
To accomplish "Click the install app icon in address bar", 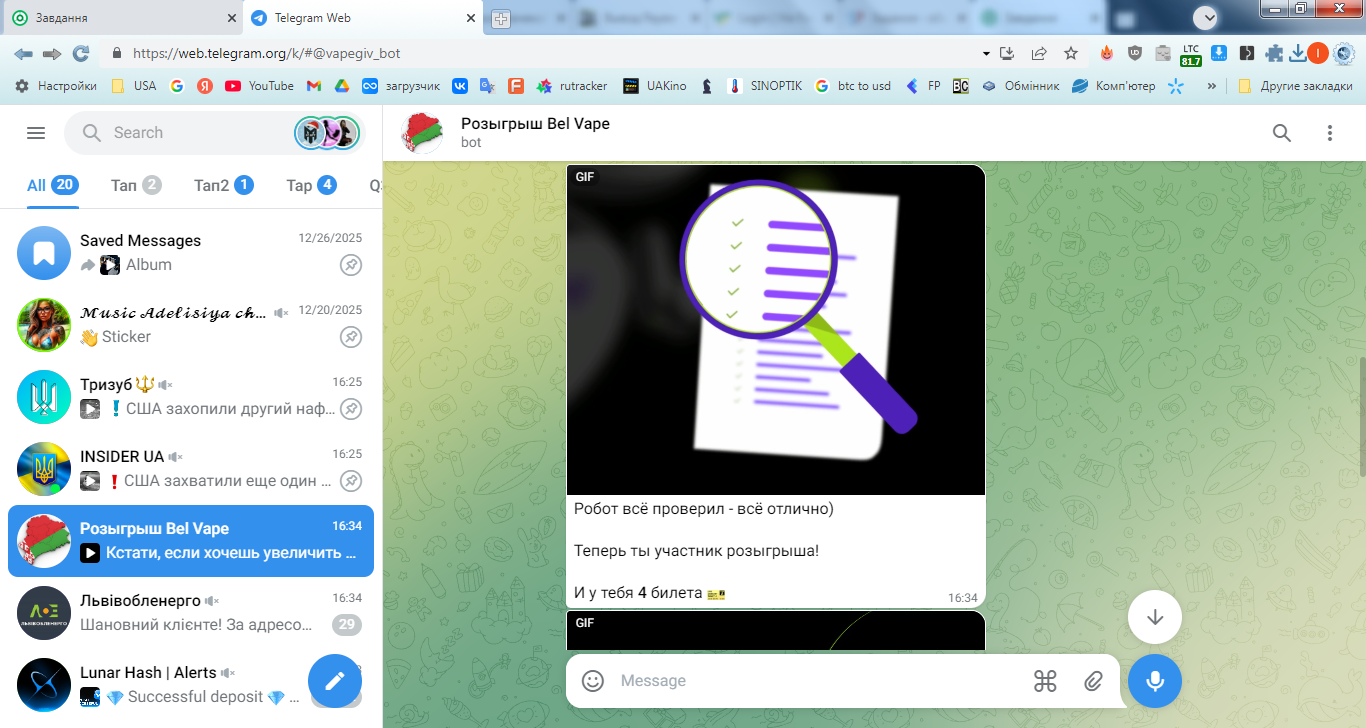I will [x=1007, y=53].
